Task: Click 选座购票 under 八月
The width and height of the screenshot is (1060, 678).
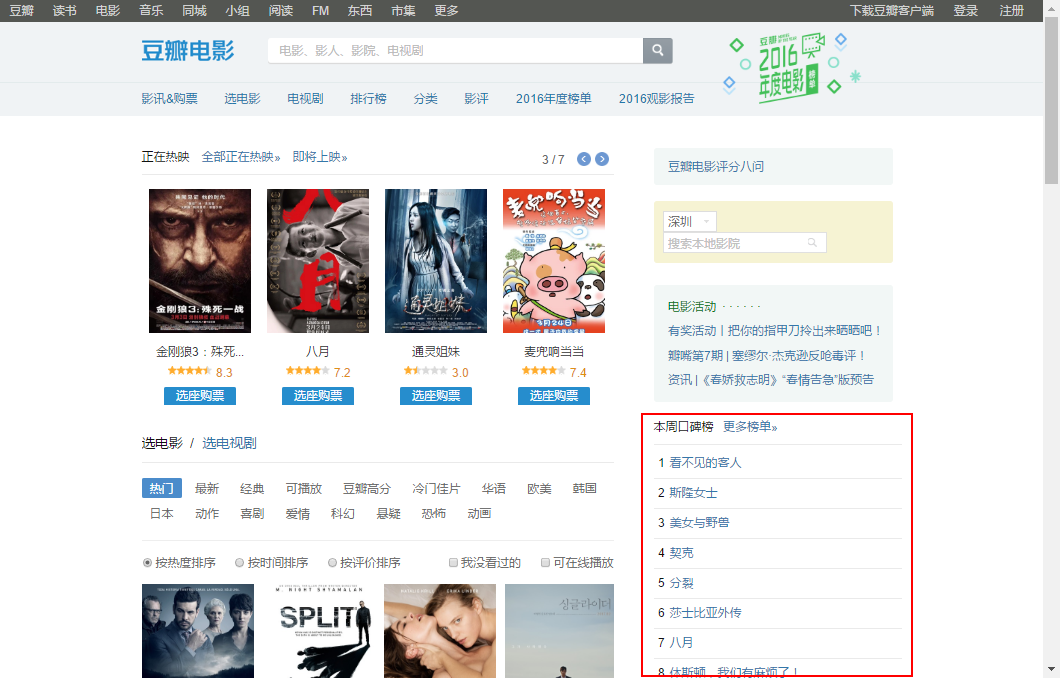Action: (318, 395)
